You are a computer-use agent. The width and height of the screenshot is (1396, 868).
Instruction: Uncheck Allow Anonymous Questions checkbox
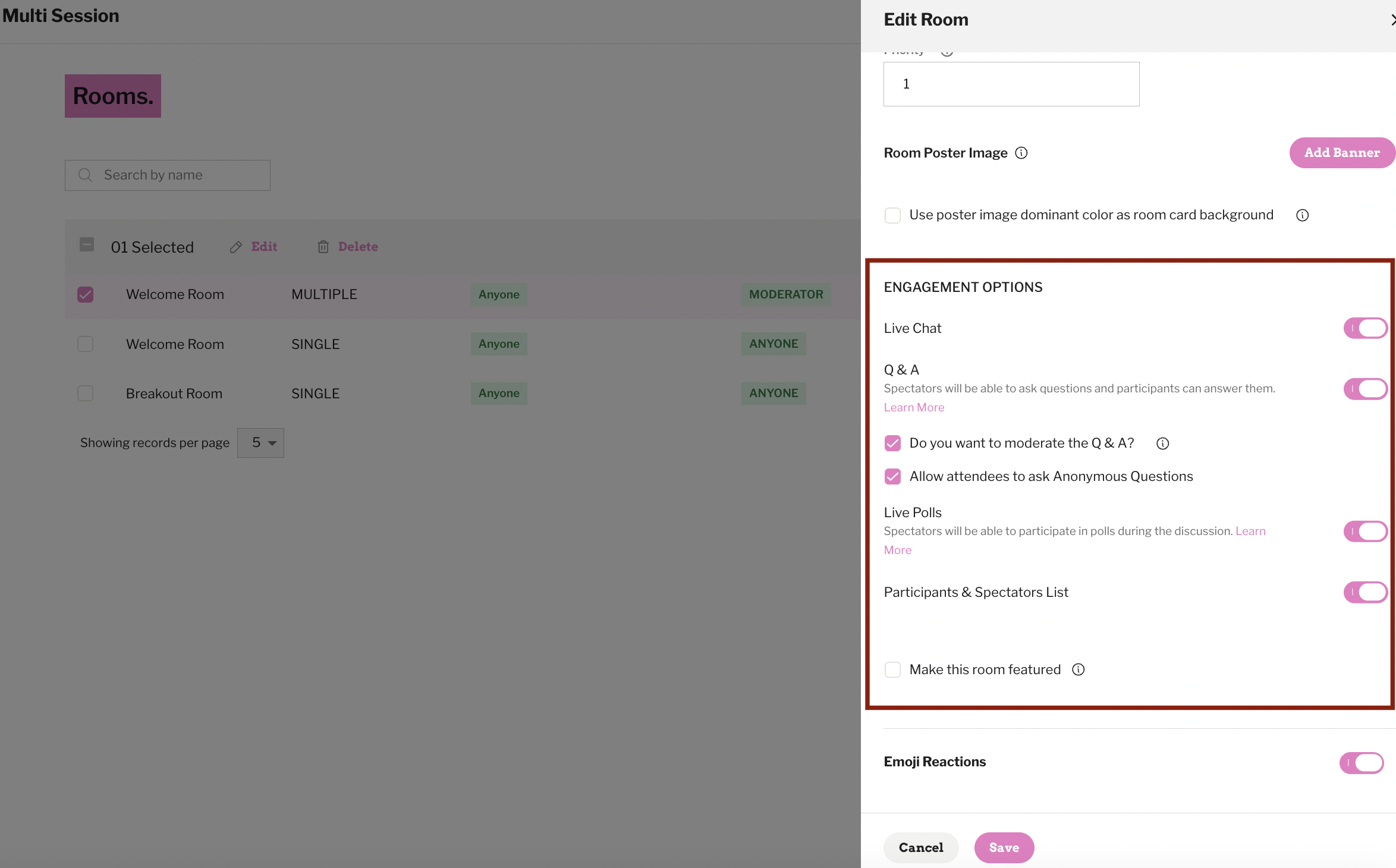(892, 476)
